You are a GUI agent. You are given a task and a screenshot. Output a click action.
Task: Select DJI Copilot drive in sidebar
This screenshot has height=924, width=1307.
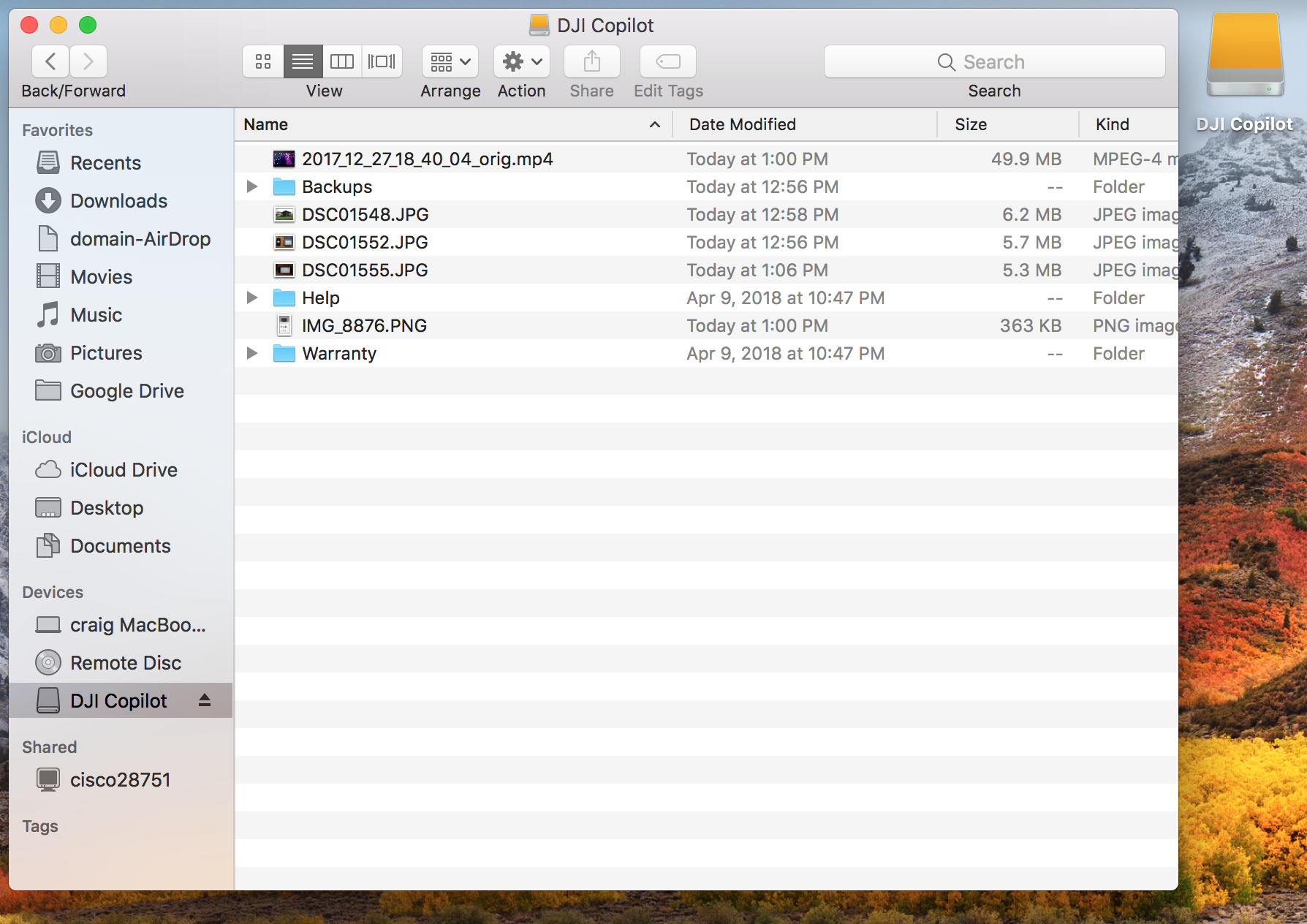121,700
